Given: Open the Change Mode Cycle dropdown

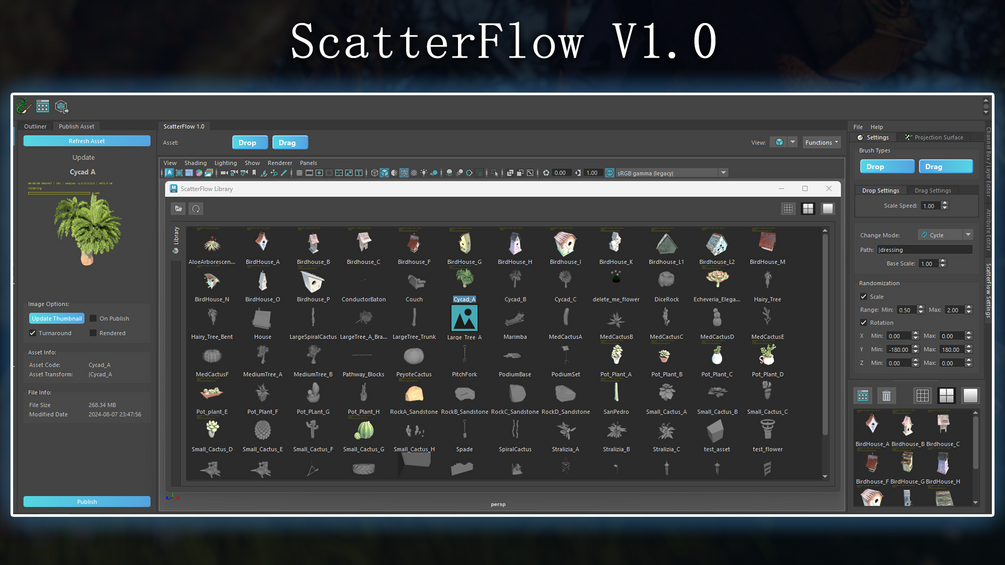Looking at the screenshot, I should (945, 235).
